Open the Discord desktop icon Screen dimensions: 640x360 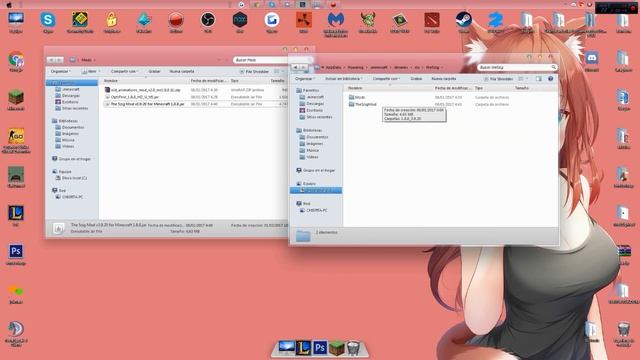(592, 58)
